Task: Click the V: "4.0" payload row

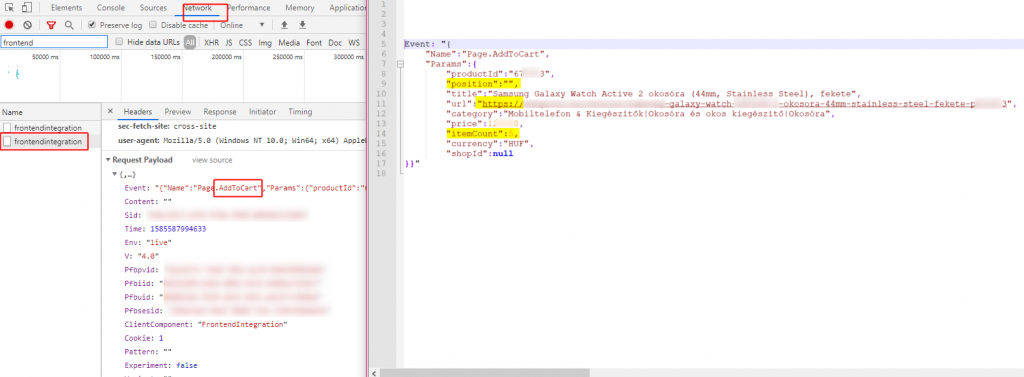Action: coord(142,256)
